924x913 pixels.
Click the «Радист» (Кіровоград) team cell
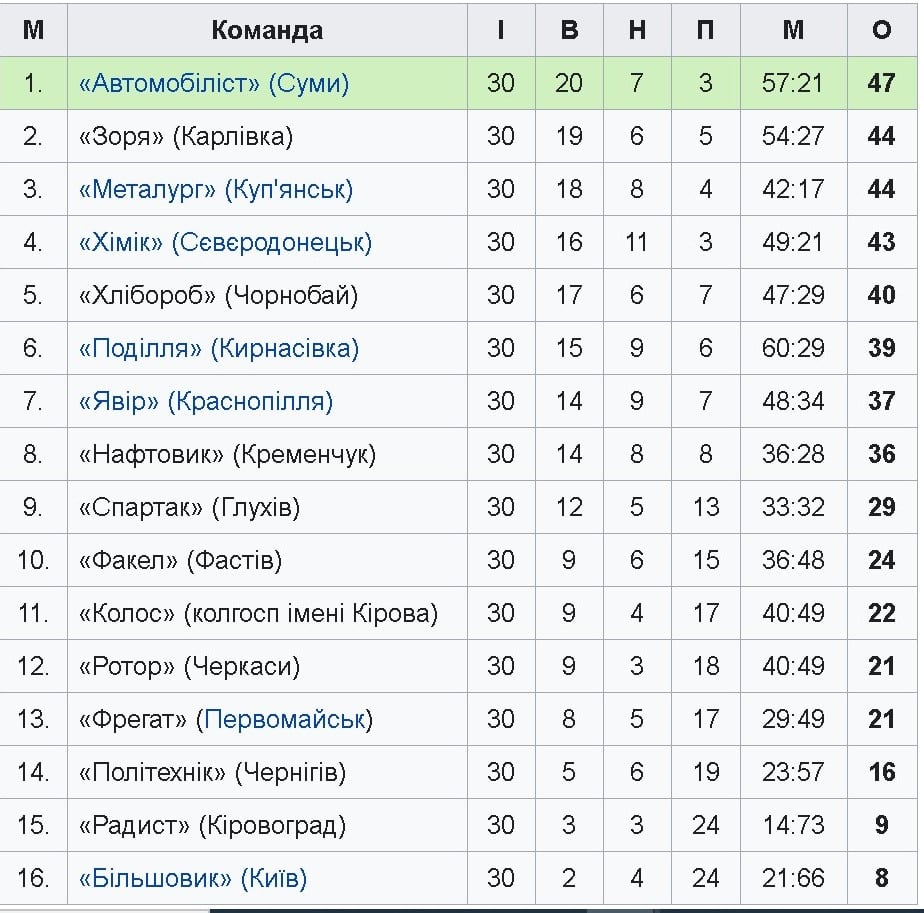click(x=212, y=825)
